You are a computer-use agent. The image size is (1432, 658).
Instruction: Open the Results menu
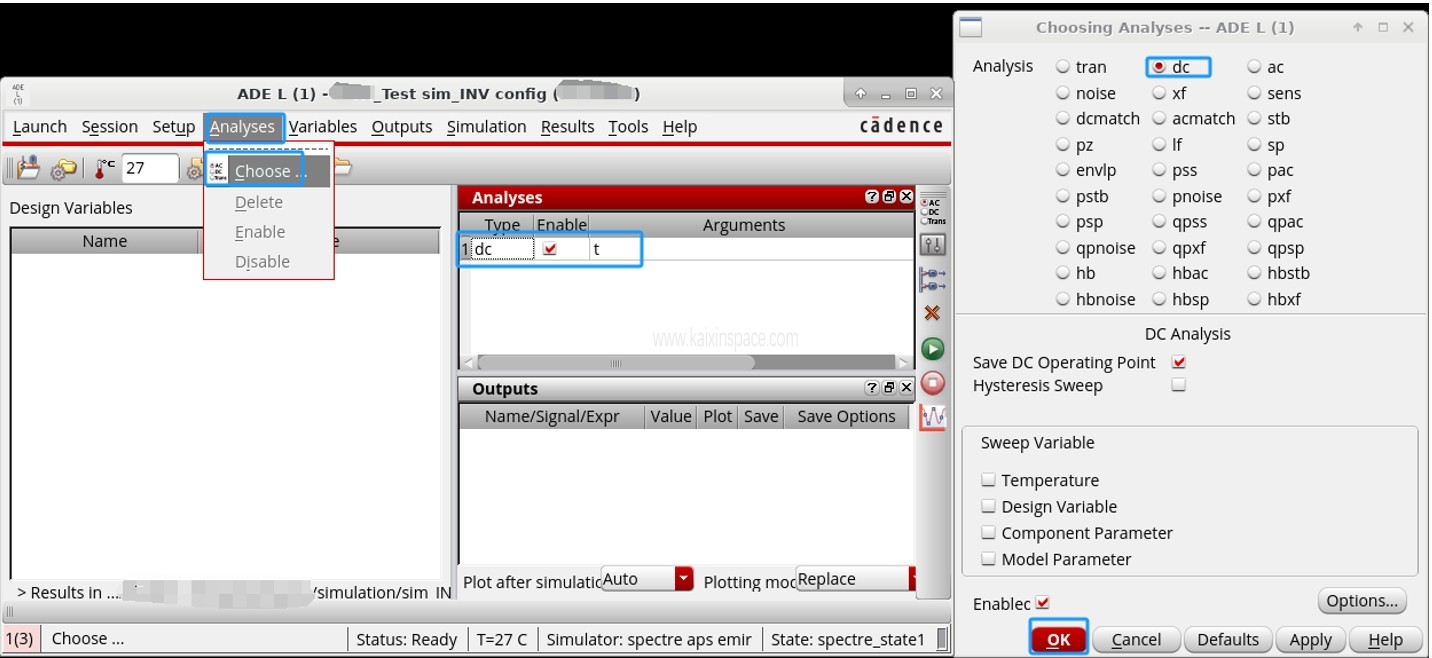(x=568, y=127)
